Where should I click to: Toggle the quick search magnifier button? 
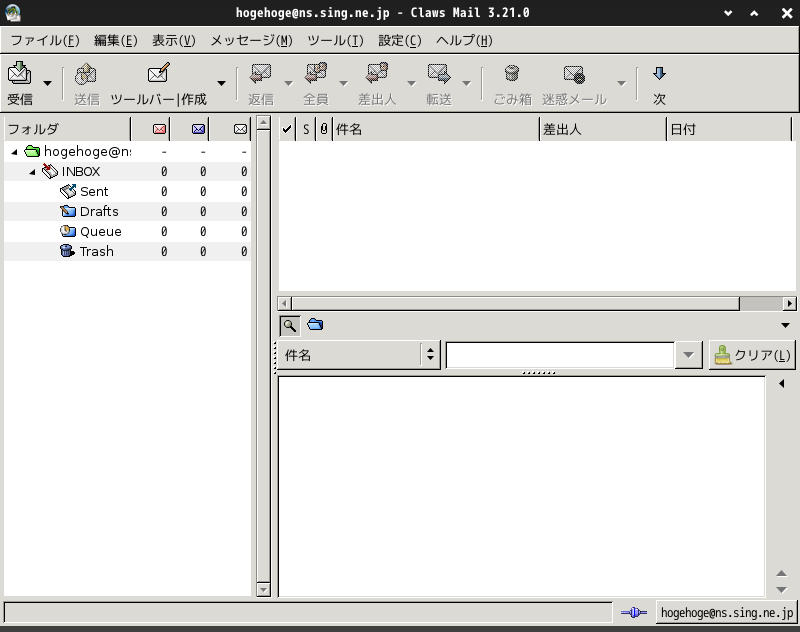tap(290, 325)
